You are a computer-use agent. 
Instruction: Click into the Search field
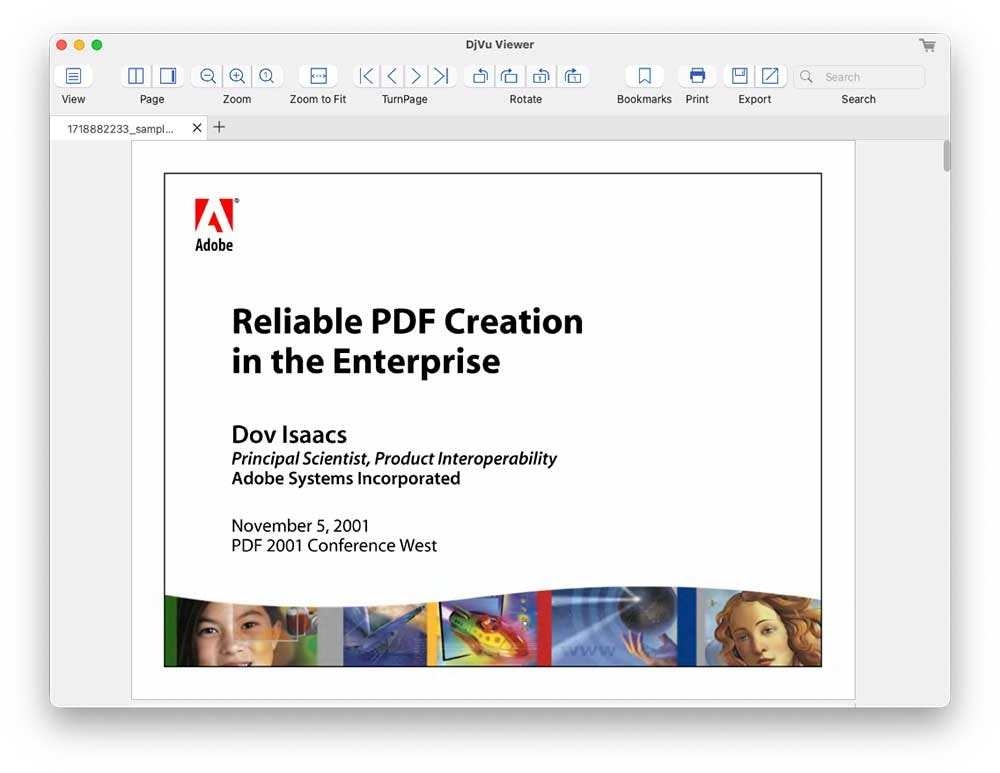[859, 77]
